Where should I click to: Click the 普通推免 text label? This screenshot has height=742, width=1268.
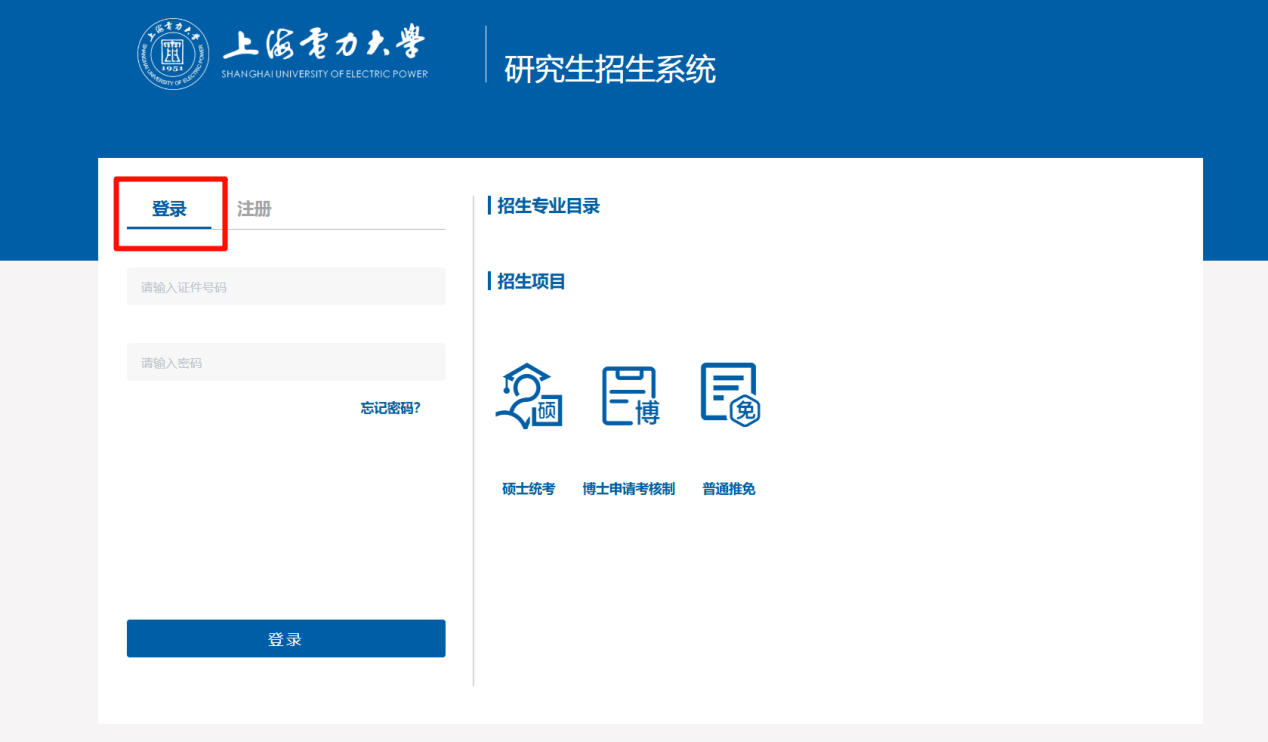pyautogui.click(x=728, y=489)
